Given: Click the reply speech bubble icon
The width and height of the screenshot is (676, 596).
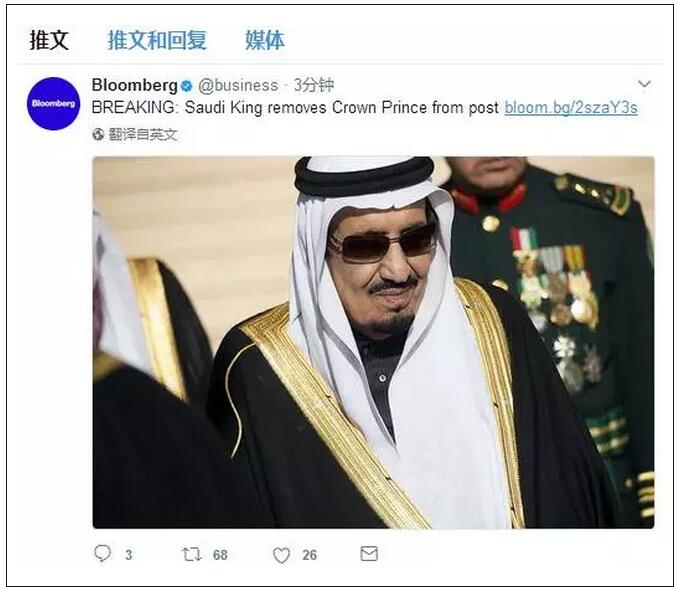Looking at the screenshot, I should [102, 554].
